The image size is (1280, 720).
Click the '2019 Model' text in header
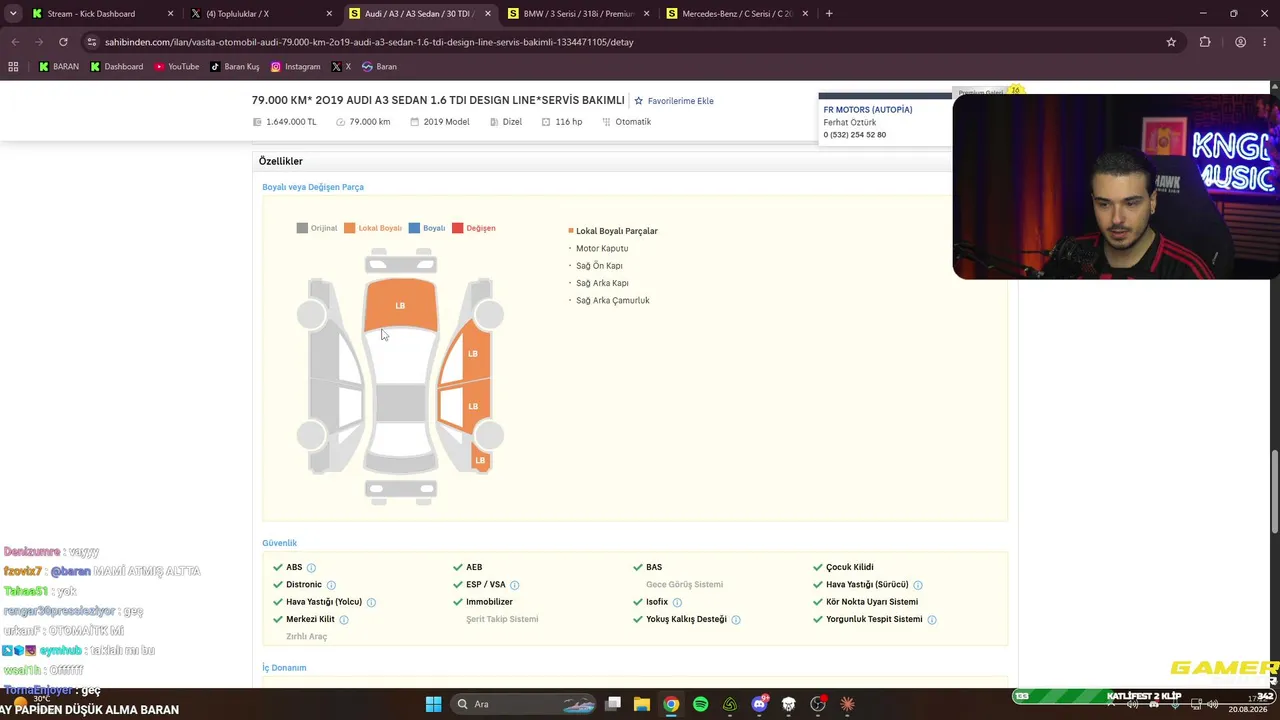click(446, 122)
